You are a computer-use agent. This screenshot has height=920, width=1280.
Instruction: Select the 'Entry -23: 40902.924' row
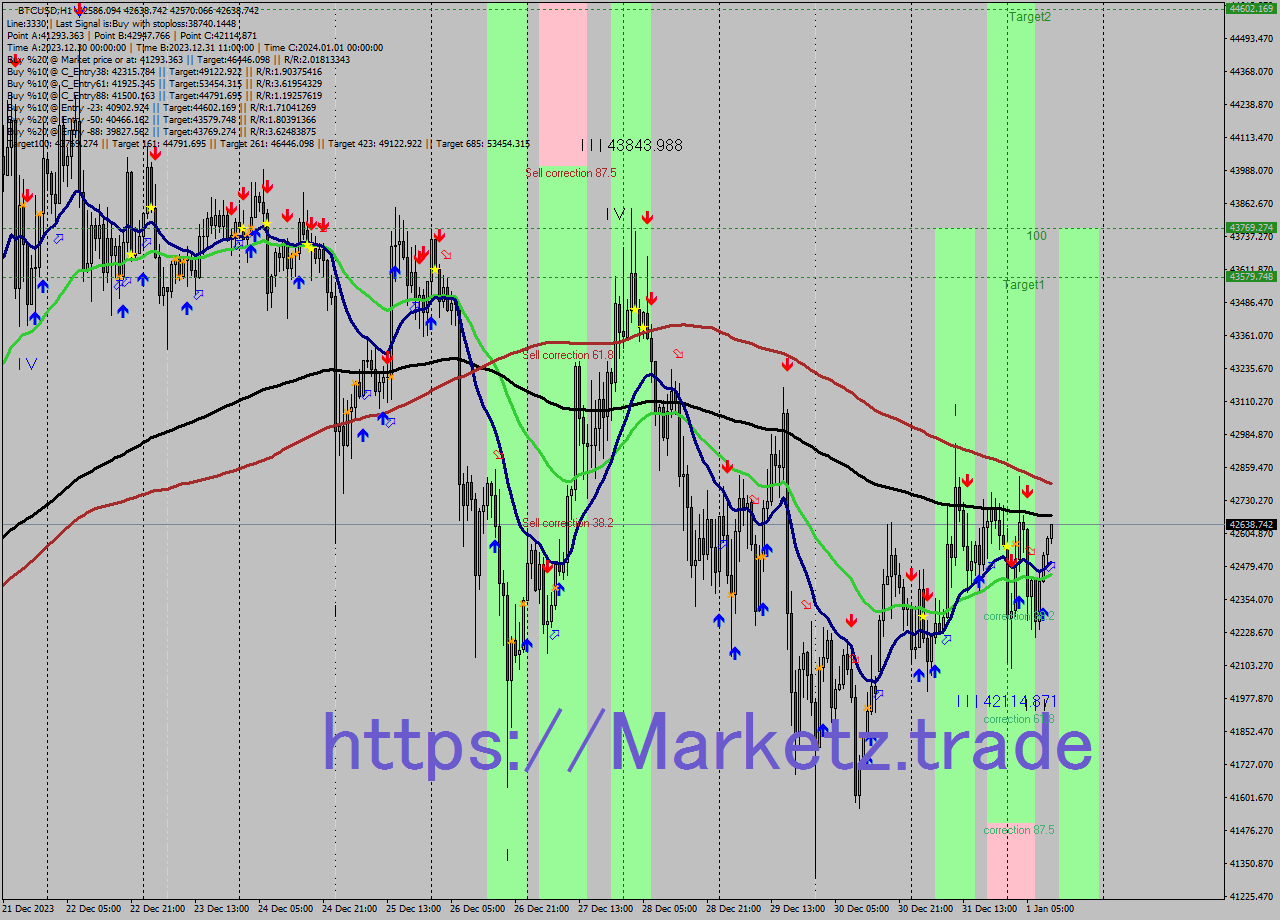161,107
